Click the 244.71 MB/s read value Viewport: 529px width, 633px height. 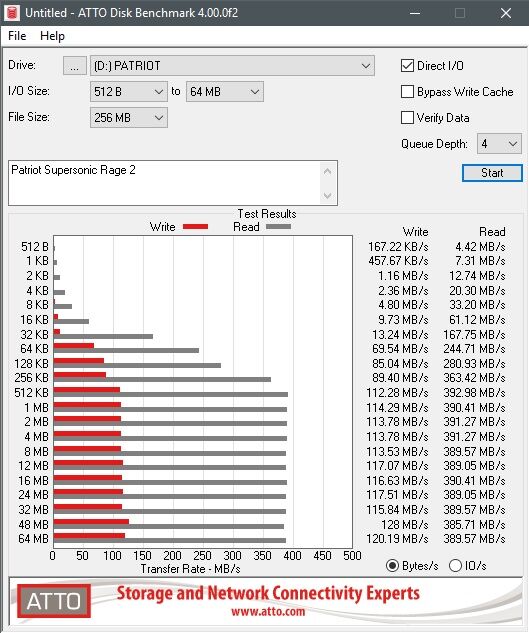pos(474,348)
